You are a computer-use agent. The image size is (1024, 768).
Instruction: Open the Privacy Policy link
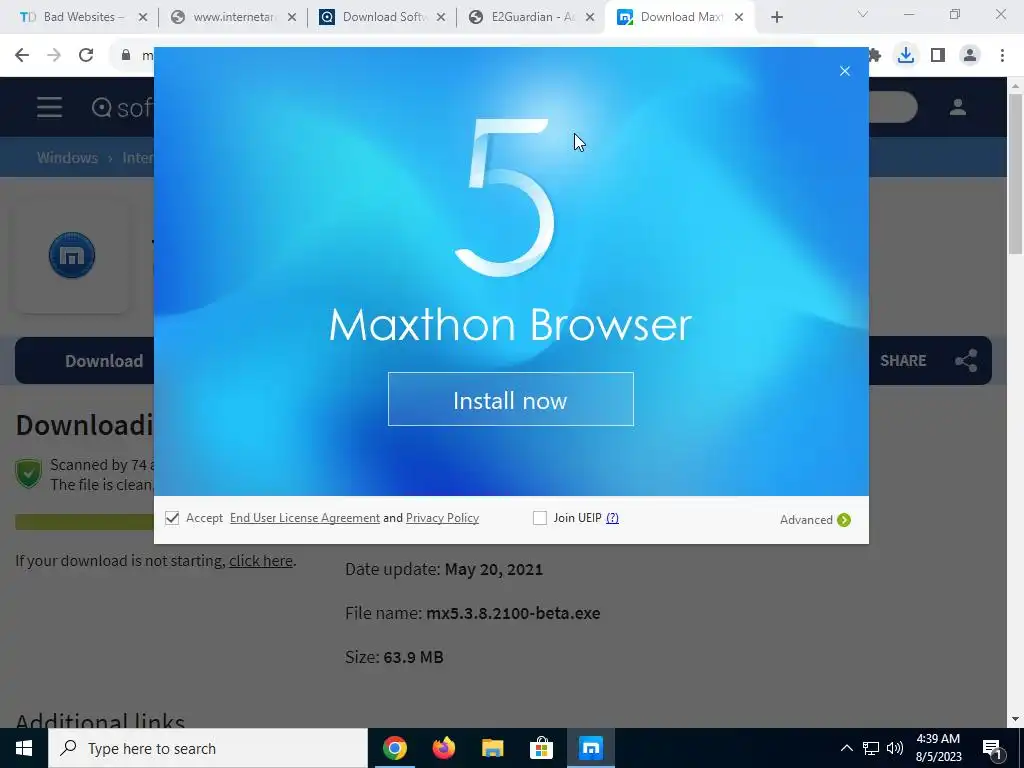coord(442,518)
